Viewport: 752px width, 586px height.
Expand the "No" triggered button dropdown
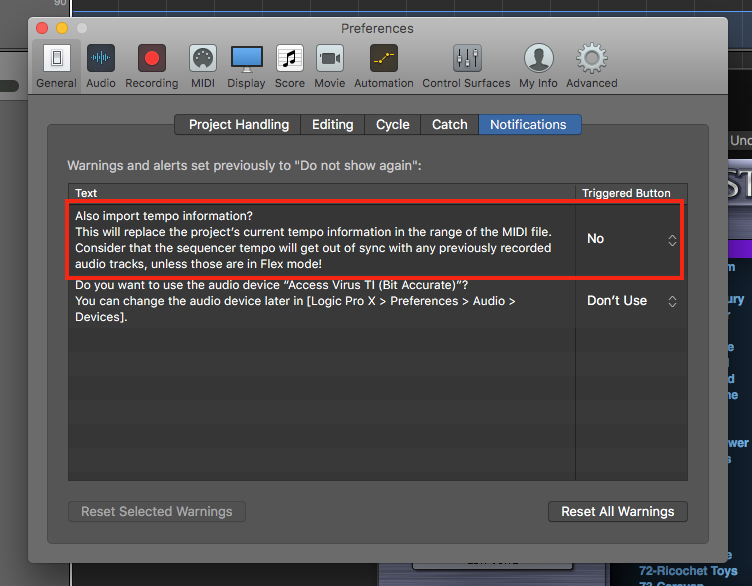(x=631, y=239)
